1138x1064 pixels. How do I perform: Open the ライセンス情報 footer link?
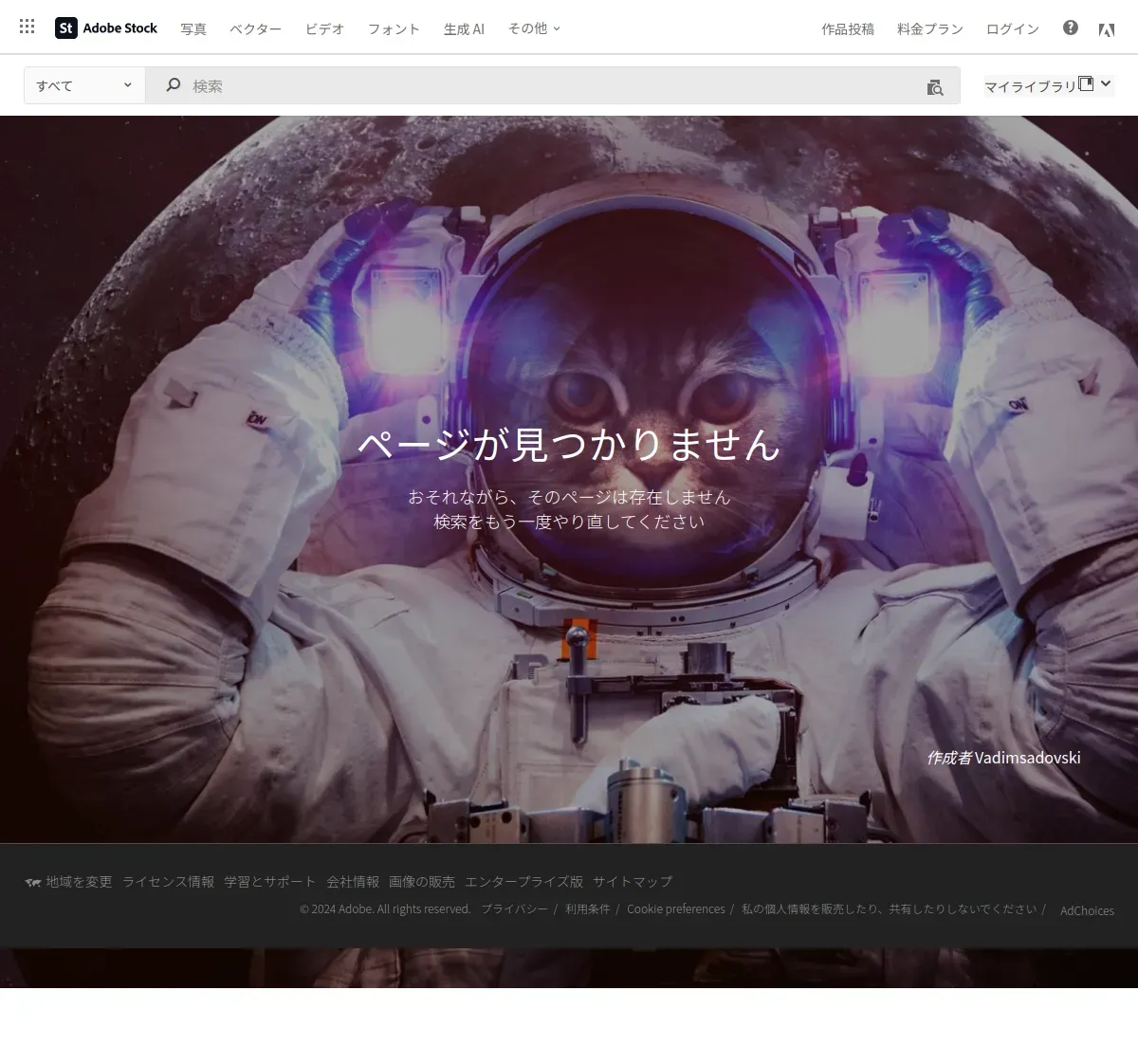pos(168,882)
